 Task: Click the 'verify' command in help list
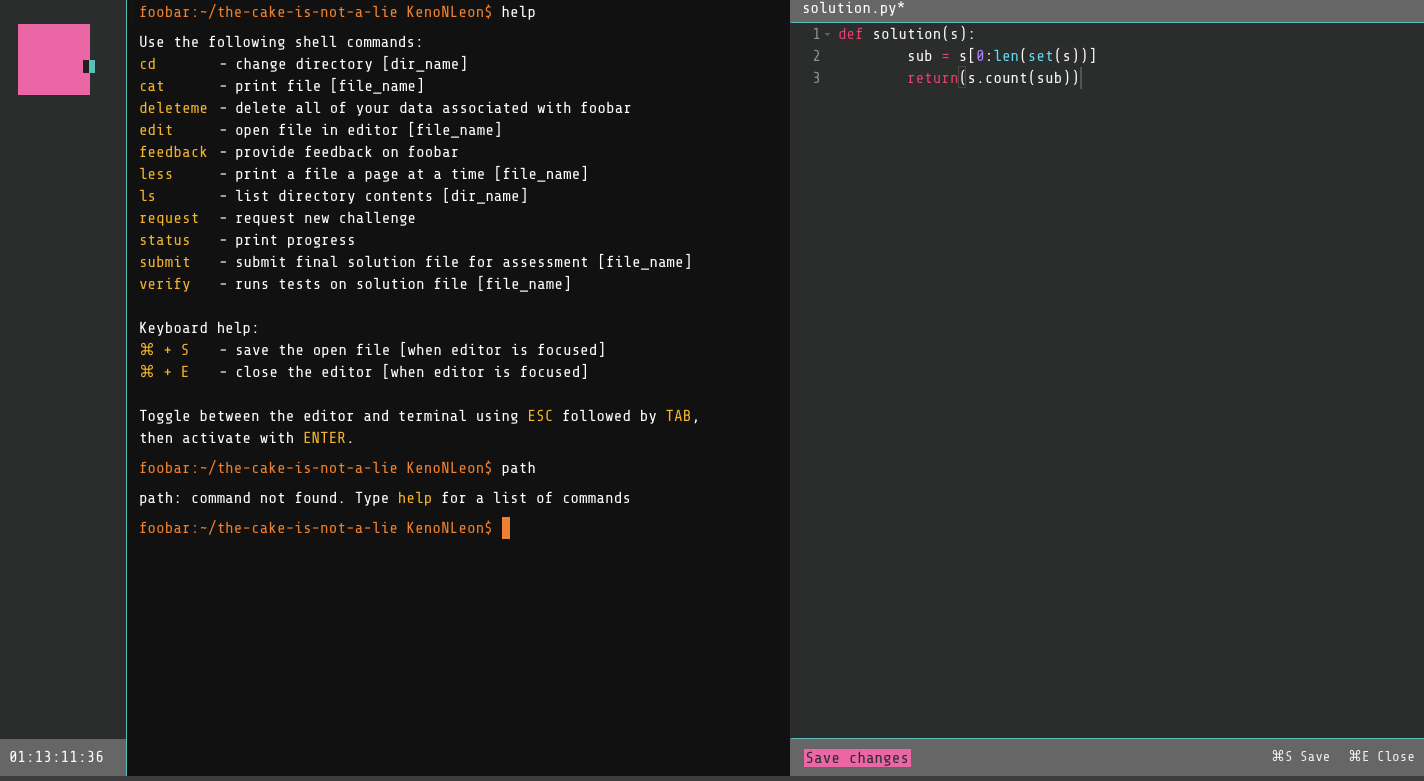pos(165,284)
